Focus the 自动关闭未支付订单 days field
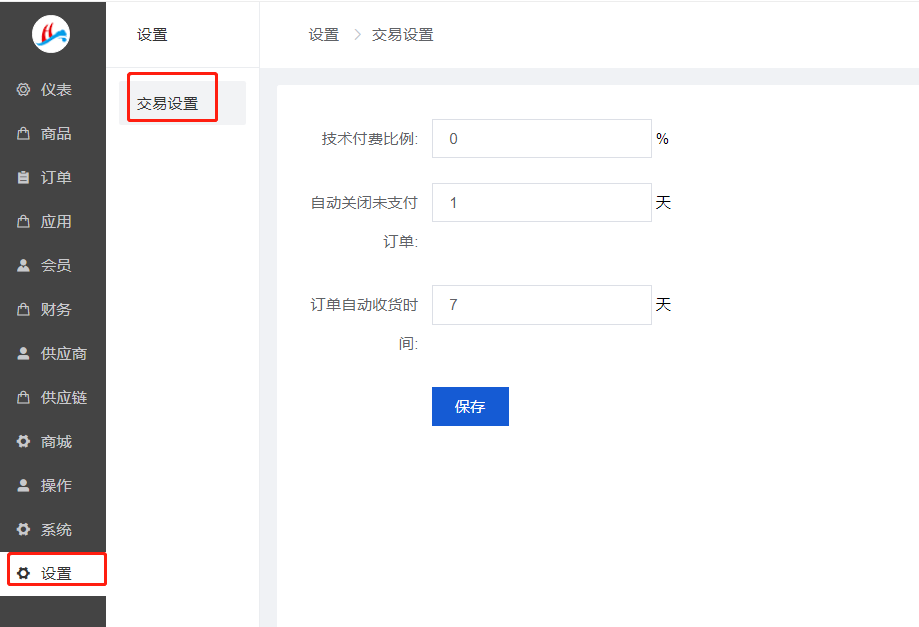The width and height of the screenshot is (919, 627). [x=542, y=202]
